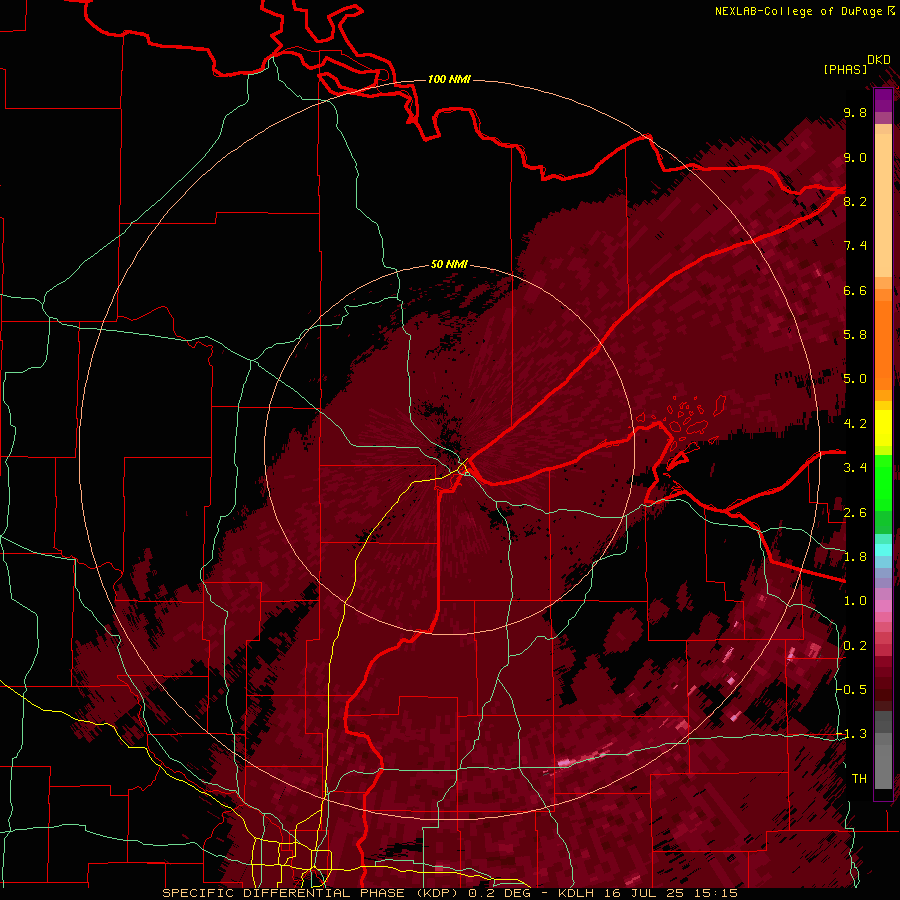Image resolution: width=900 pixels, height=900 pixels.
Task: Click the TH threshold label
Action: tap(859, 779)
